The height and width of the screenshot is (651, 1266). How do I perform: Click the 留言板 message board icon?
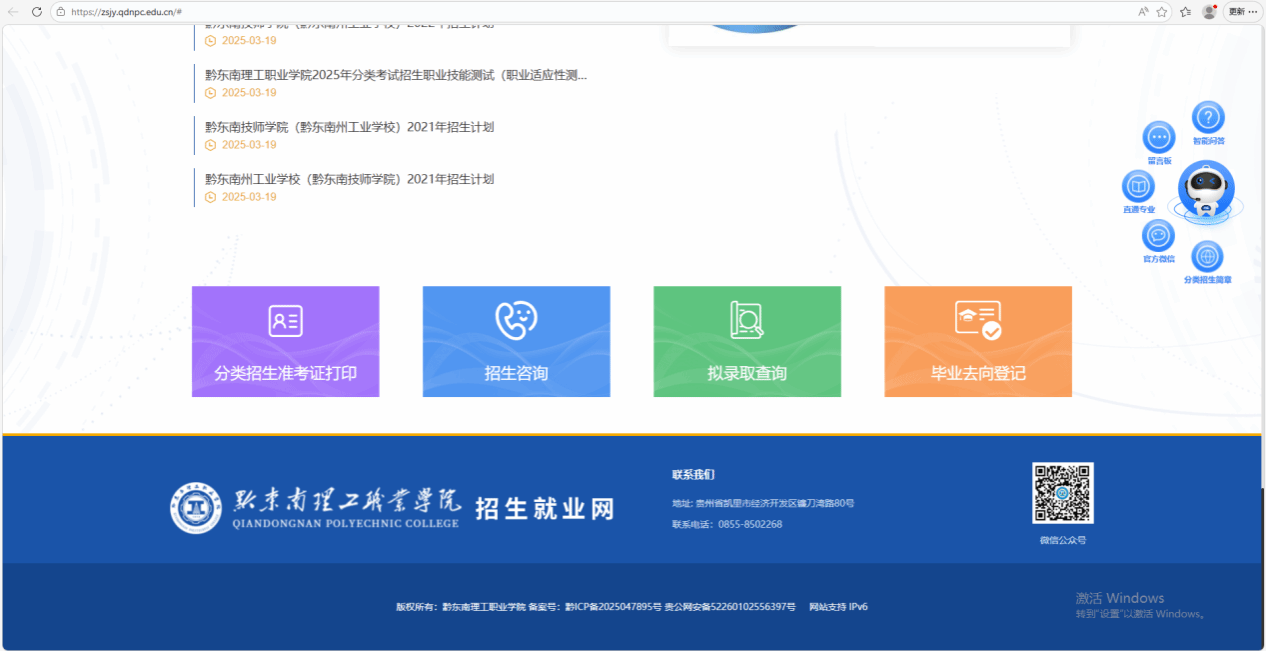(x=1159, y=137)
